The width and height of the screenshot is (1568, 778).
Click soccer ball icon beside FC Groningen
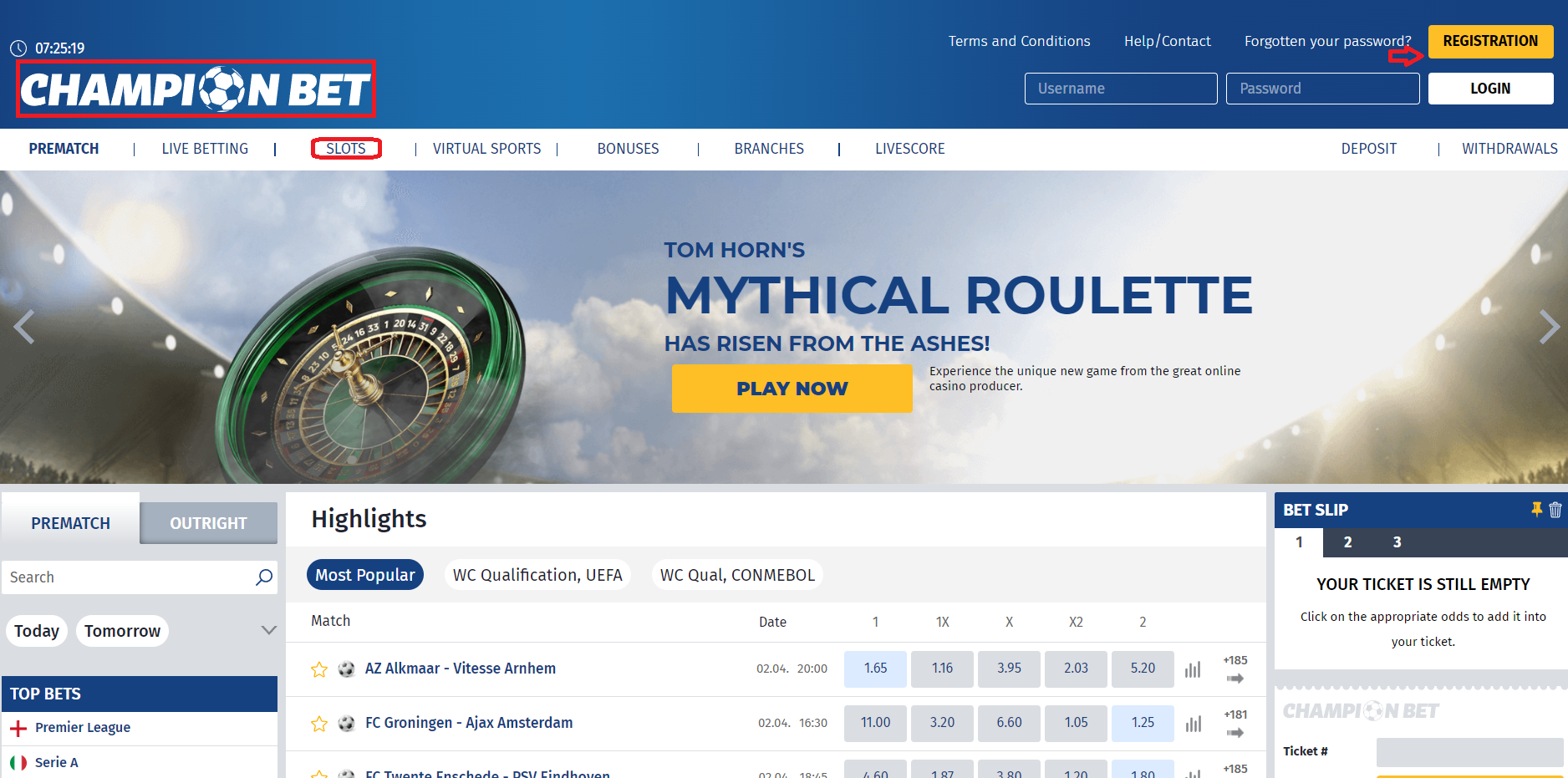click(346, 723)
